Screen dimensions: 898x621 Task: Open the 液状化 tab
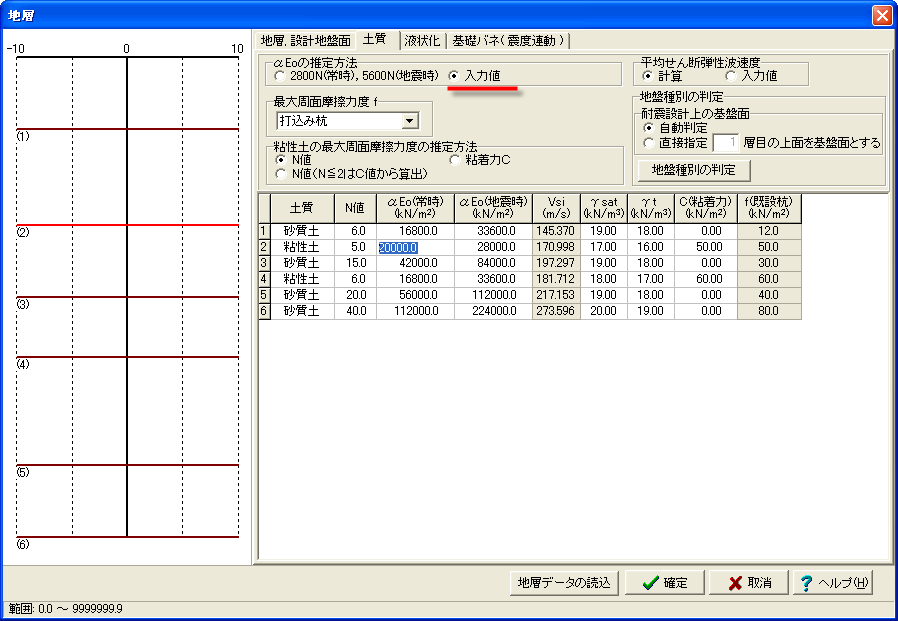pyautogui.click(x=422, y=41)
